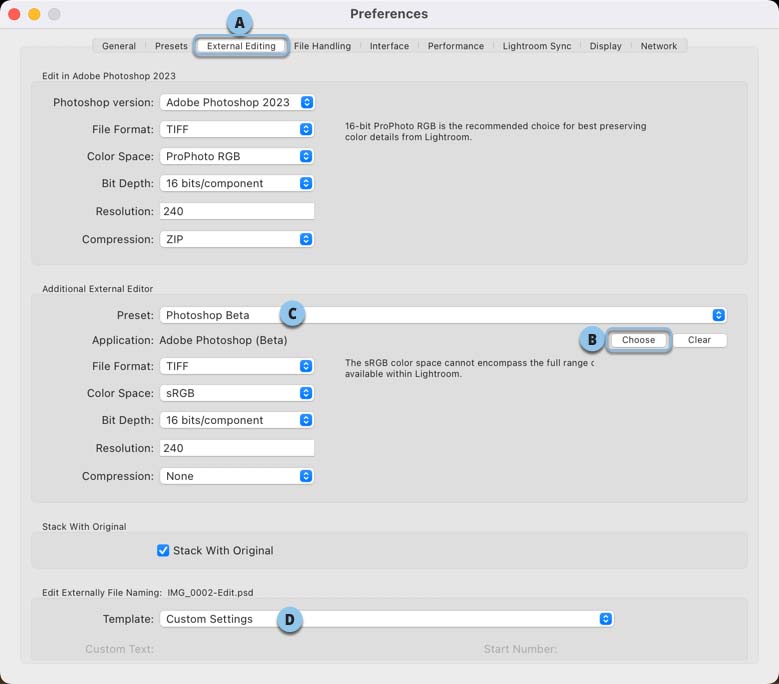Open the Network tab
Image resolution: width=779 pixels, height=684 pixels.
[x=659, y=46]
